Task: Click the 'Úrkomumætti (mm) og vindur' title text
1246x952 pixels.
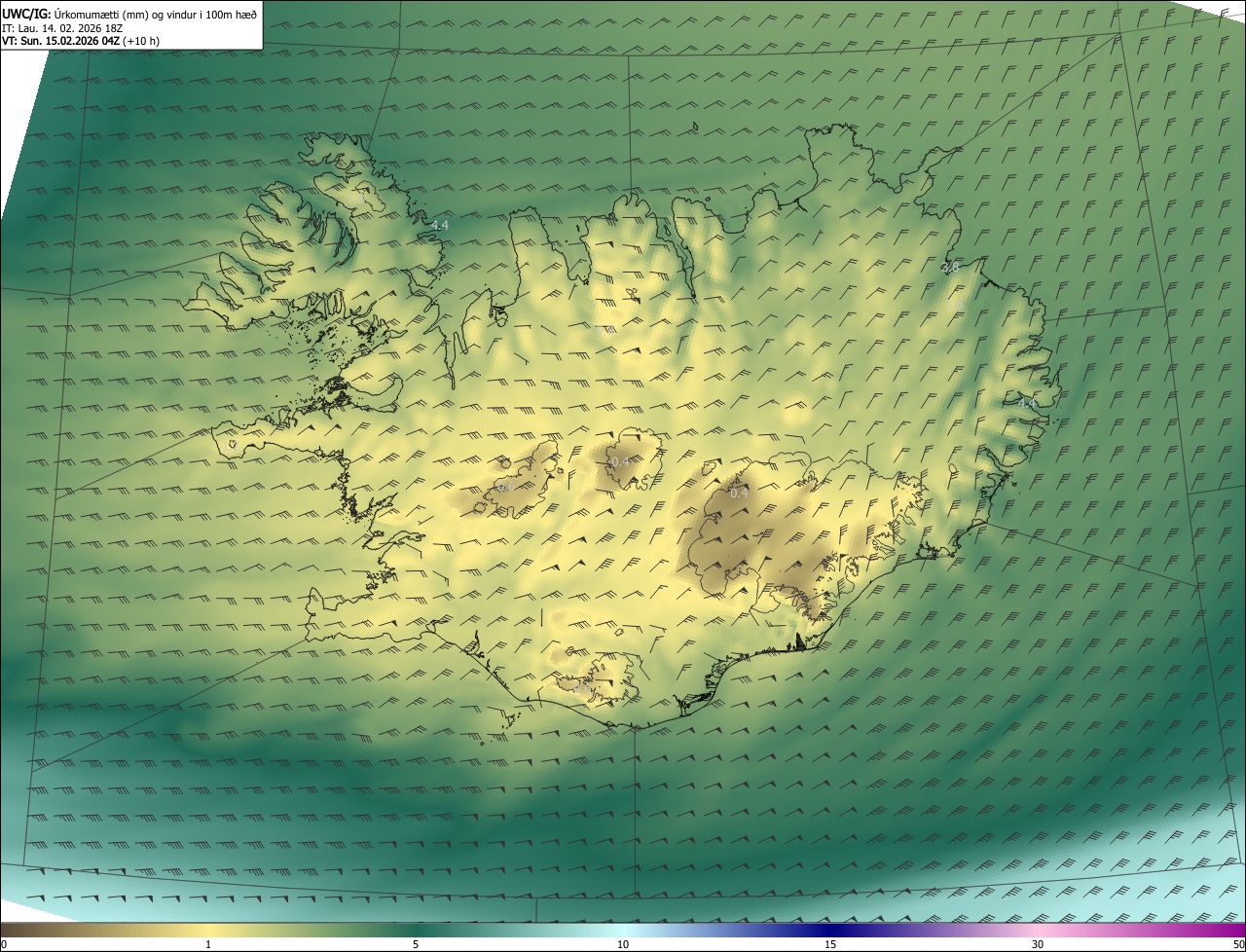Action: point(126,14)
